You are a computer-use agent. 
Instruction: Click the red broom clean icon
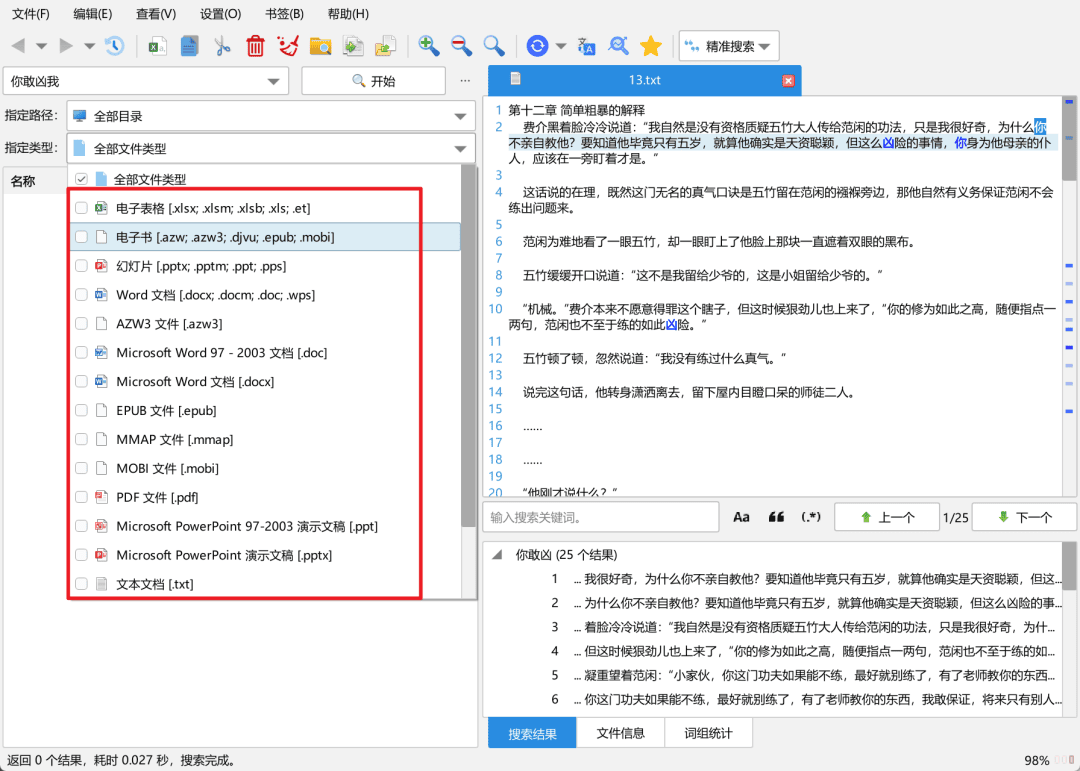pos(287,46)
